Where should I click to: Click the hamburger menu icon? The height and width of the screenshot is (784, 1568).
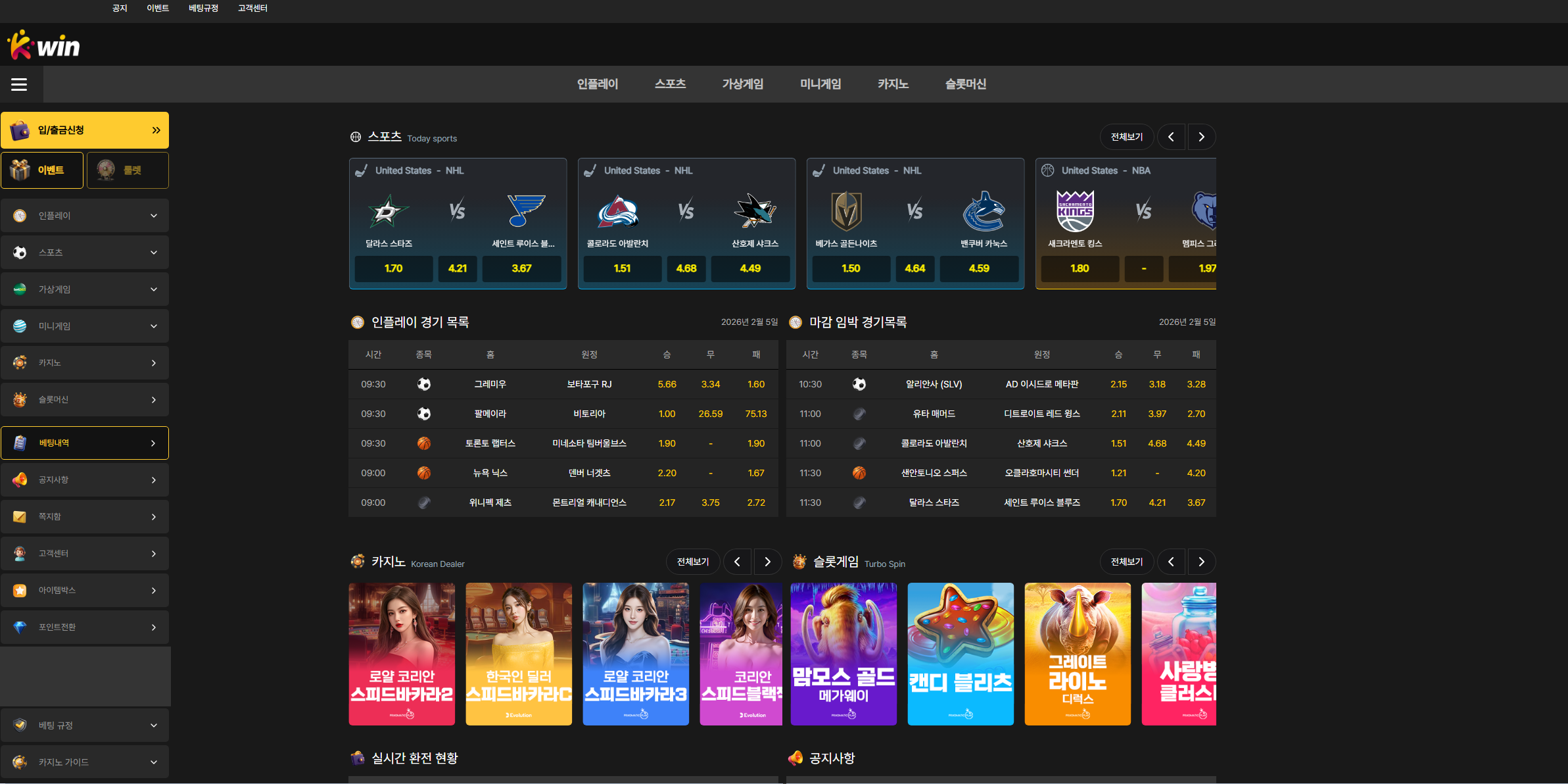point(19,84)
